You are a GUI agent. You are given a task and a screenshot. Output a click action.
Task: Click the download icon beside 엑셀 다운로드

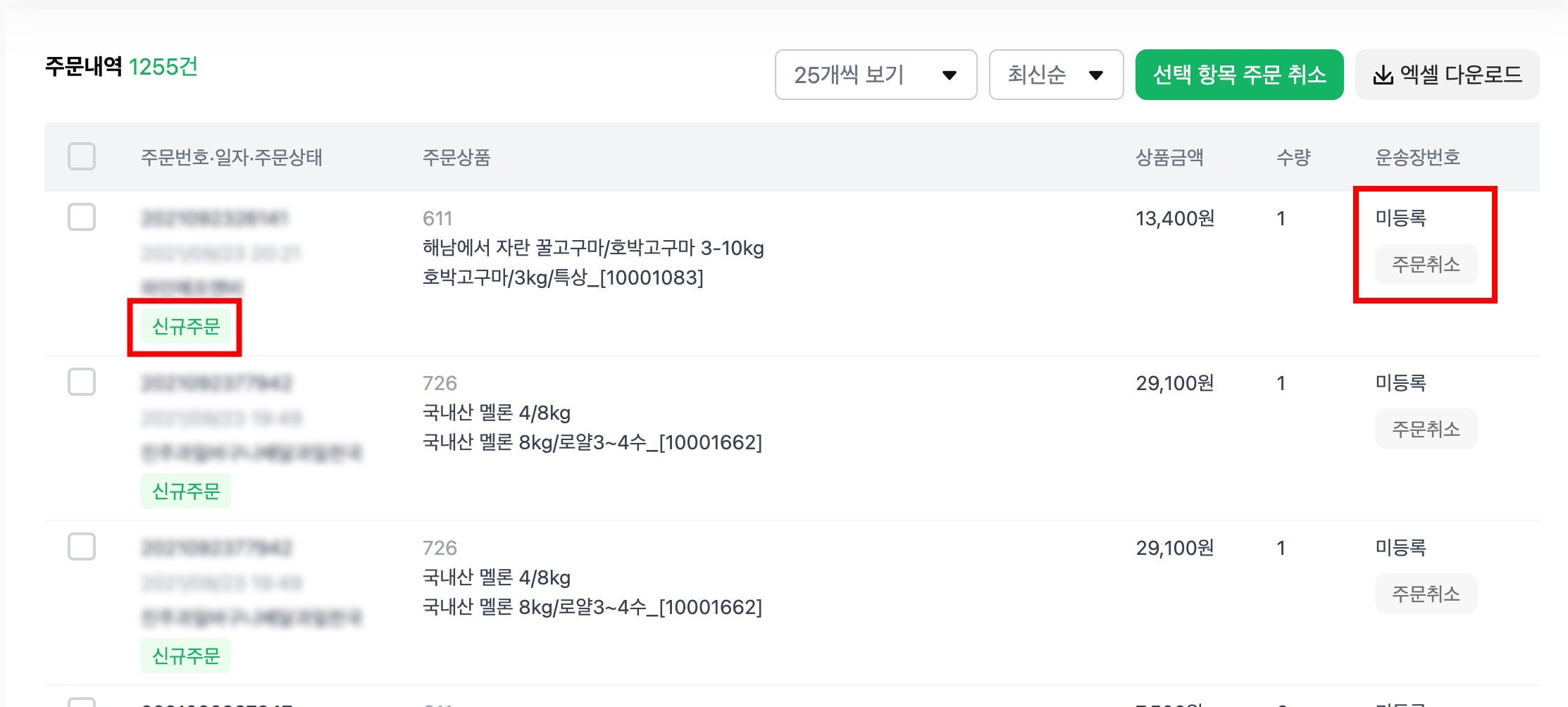(1383, 75)
